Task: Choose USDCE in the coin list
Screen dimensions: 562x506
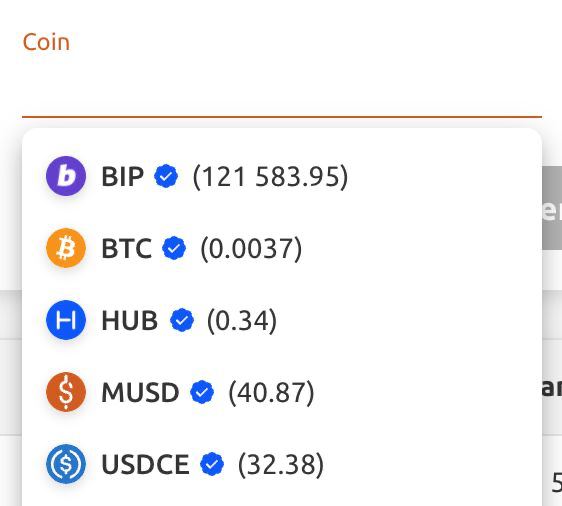Action: click(x=282, y=464)
